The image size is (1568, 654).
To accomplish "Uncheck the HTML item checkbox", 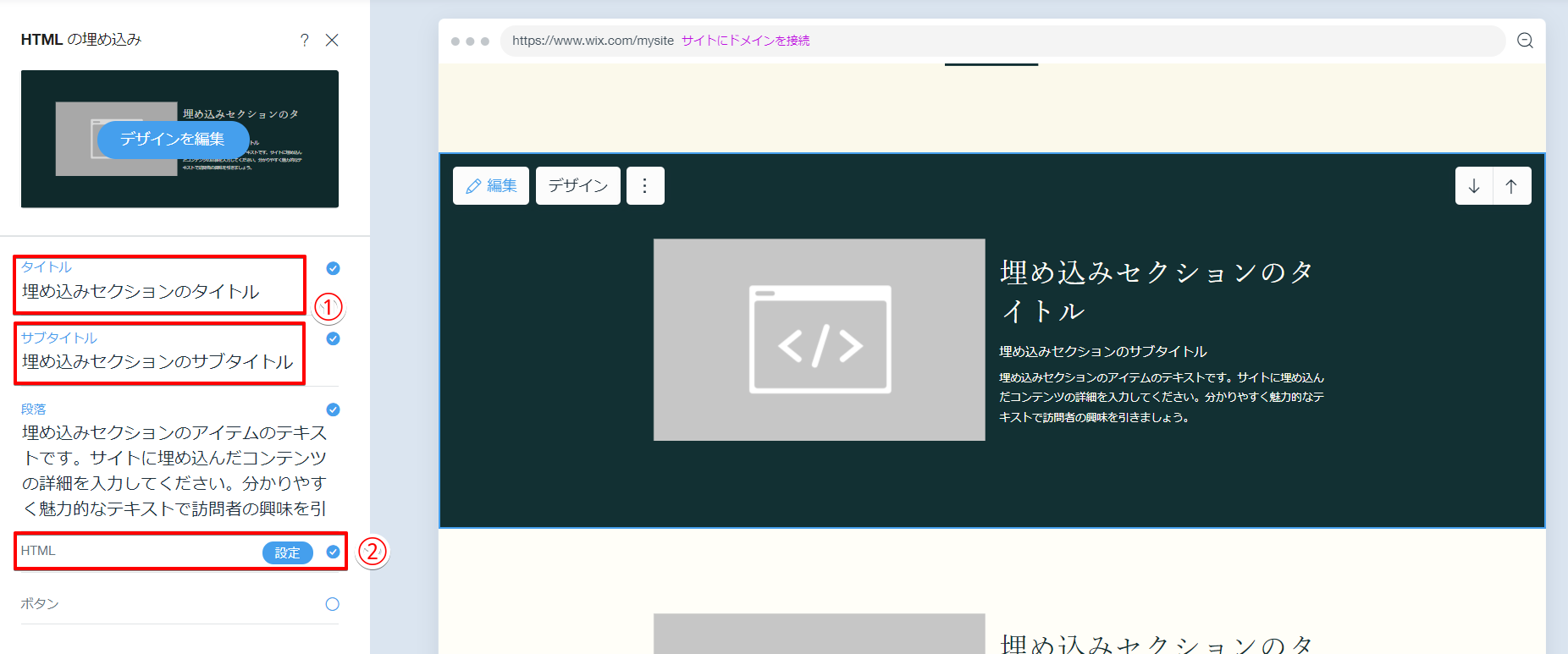I will pyautogui.click(x=334, y=552).
